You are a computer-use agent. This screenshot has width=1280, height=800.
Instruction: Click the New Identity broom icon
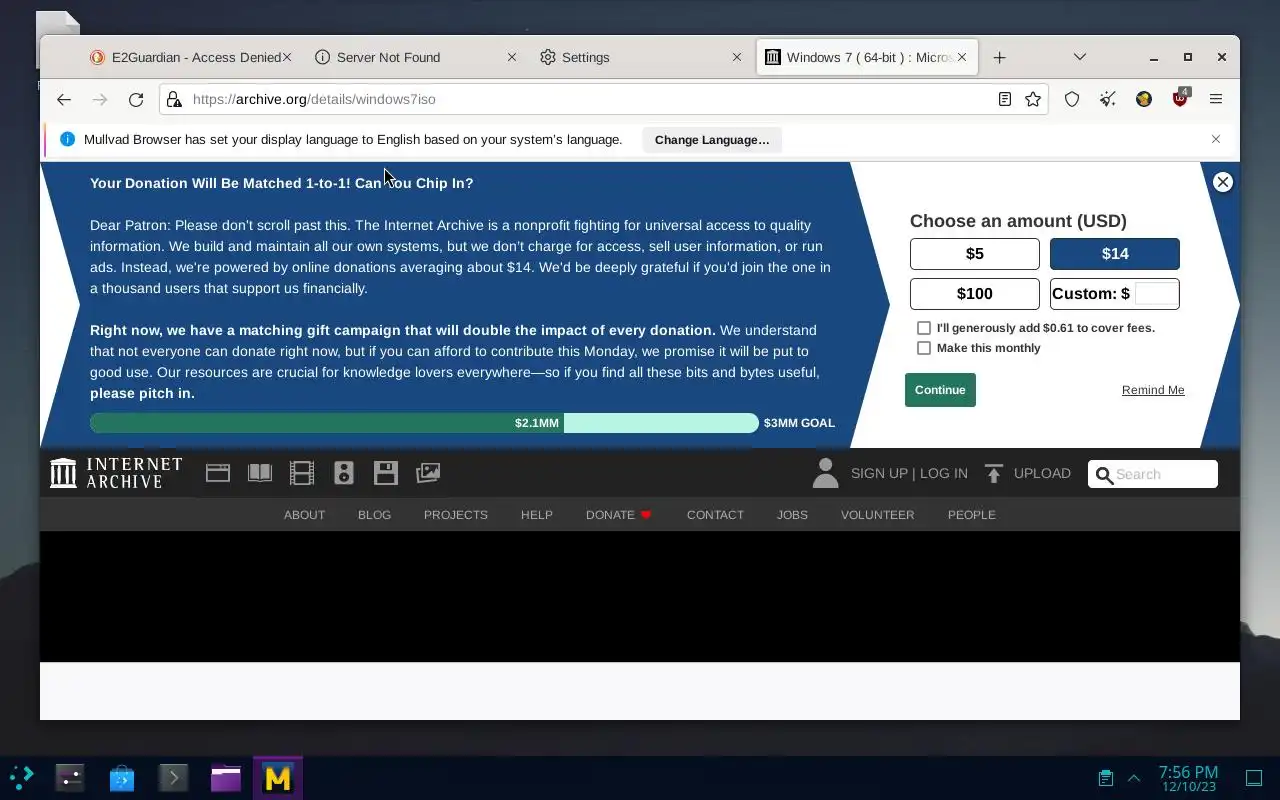1108,99
